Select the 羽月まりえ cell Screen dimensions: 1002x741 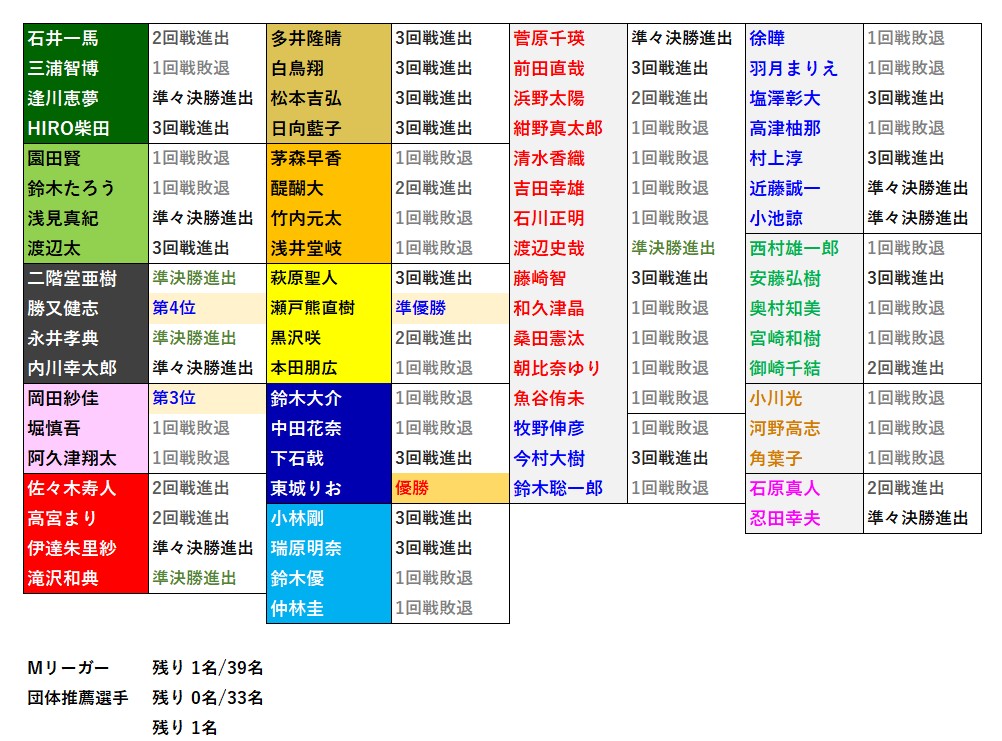pyautogui.click(x=805, y=68)
